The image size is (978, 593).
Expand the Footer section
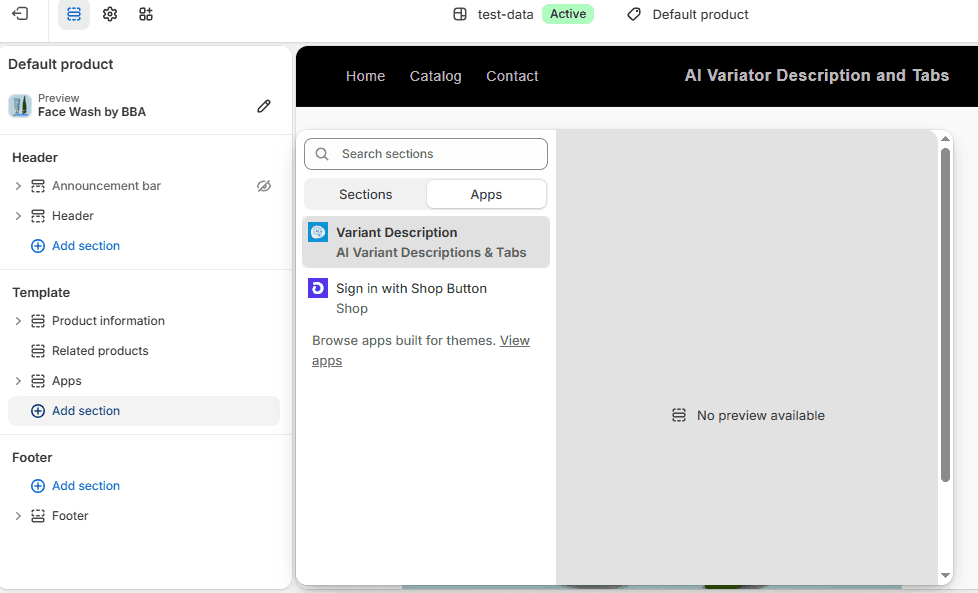coord(18,516)
